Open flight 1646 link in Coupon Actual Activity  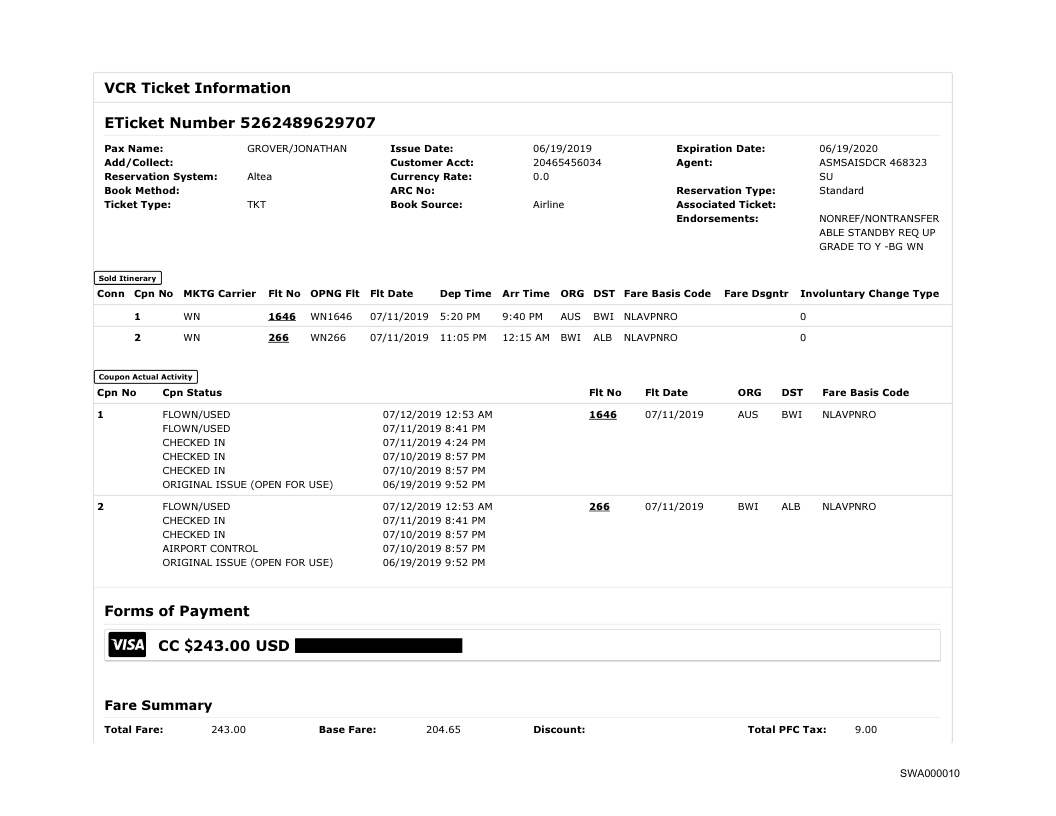click(603, 414)
